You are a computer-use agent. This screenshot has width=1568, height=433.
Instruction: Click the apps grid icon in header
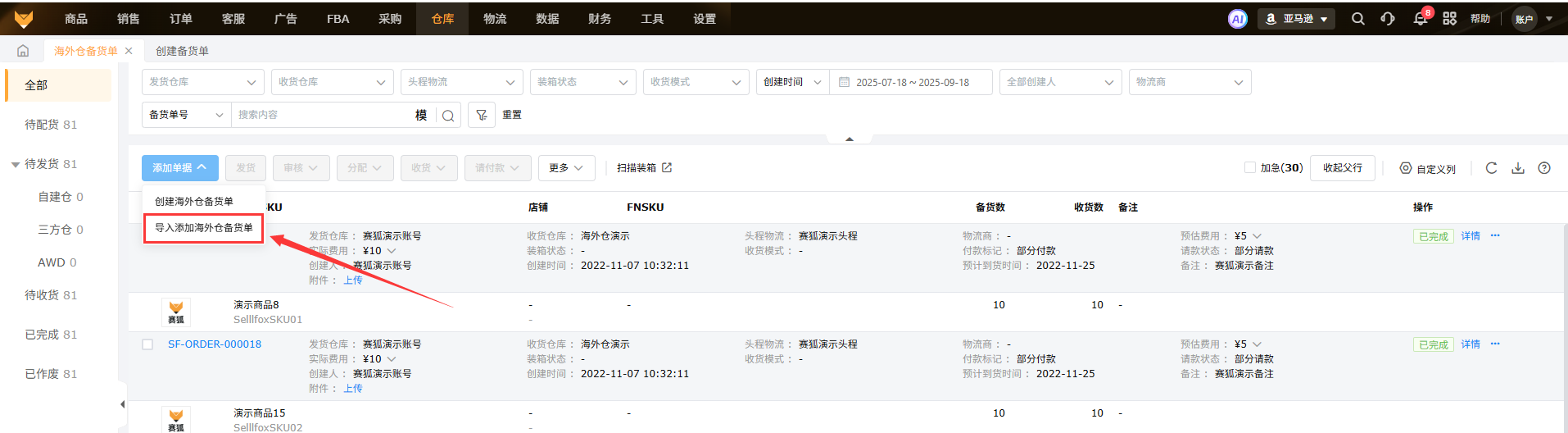pyautogui.click(x=1449, y=19)
